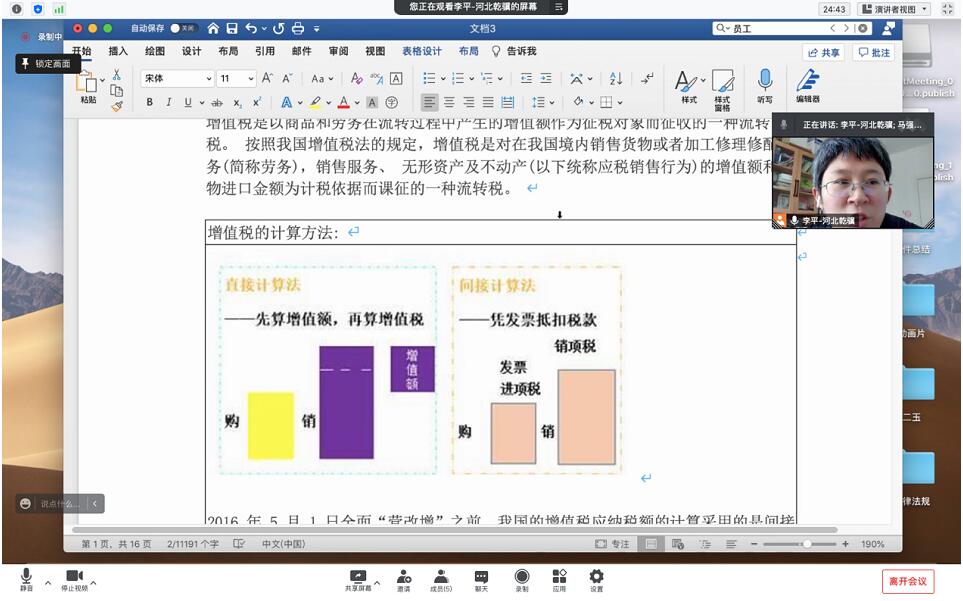
Task: Decrease paragraph indent
Action: (x=526, y=78)
